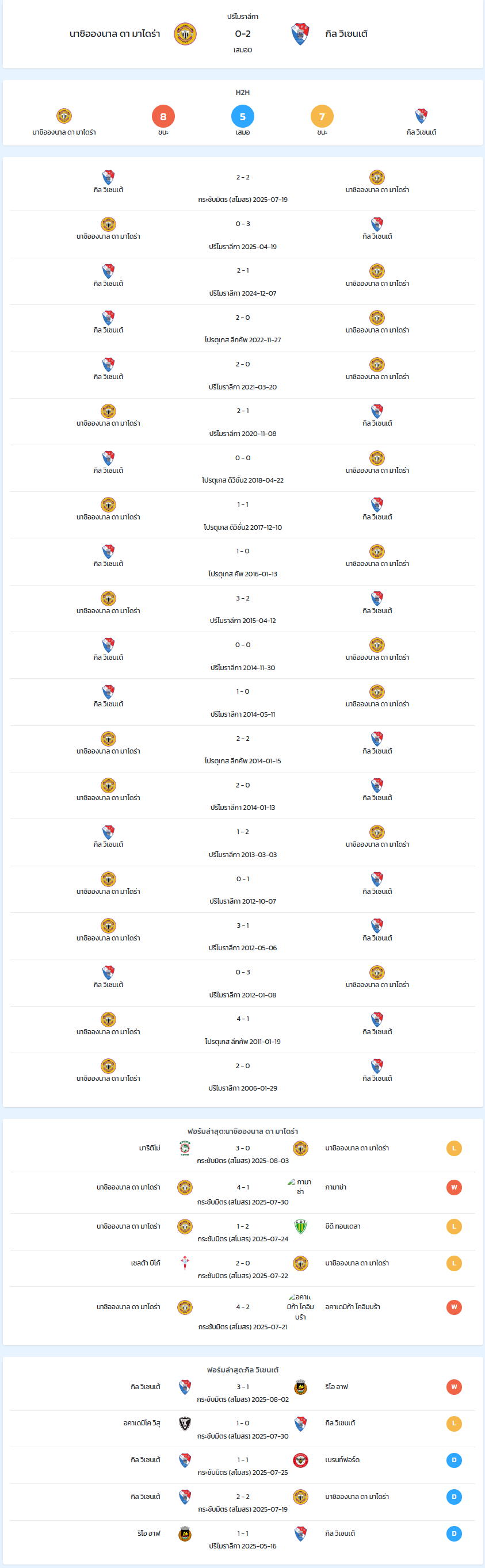
Task: Click the 0-2 score in header
Action: point(243,34)
